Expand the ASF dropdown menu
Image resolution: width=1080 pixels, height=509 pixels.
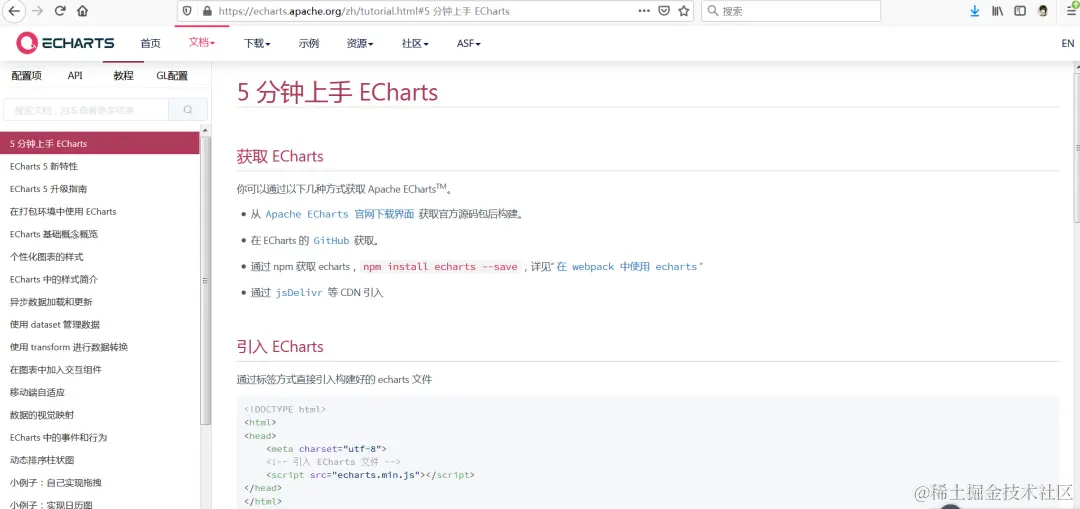pos(468,43)
